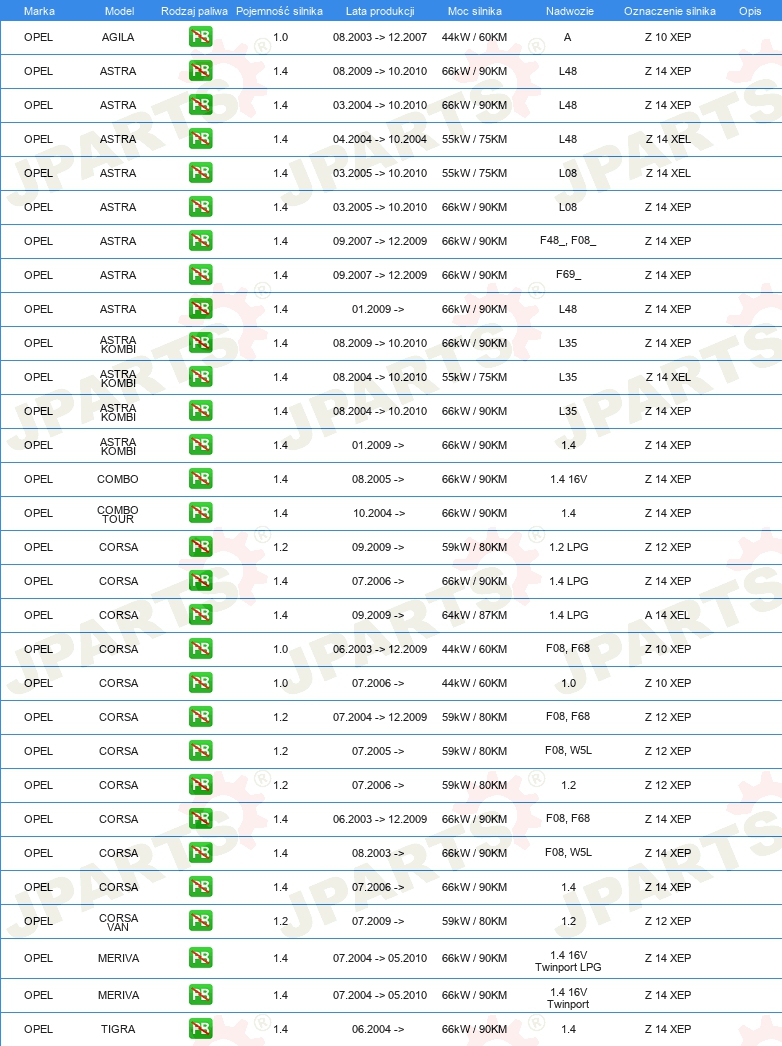Click the Lata produkcji column header
This screenshot has height=1046, width=782.
[380, 11]
